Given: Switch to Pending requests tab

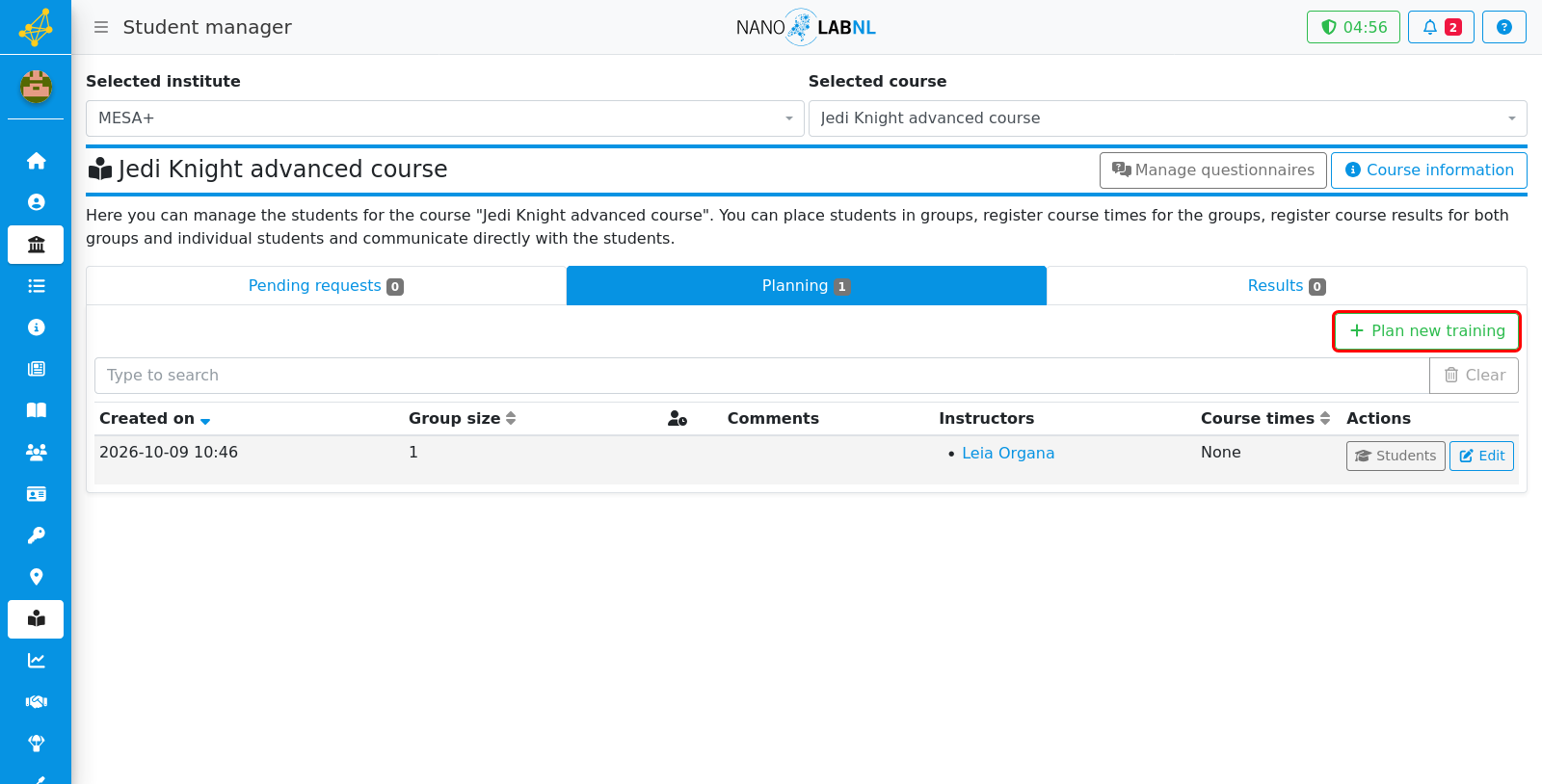Looking at the screenshot, I should [326, 286].
